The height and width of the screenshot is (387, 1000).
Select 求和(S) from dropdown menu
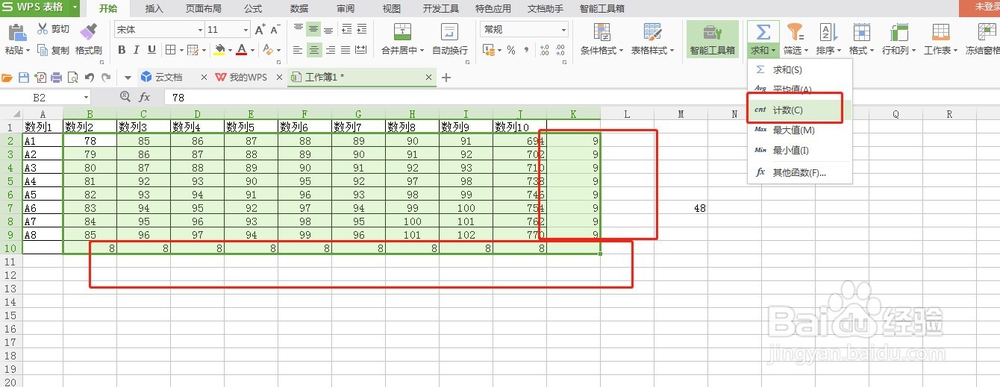point(800,69)
